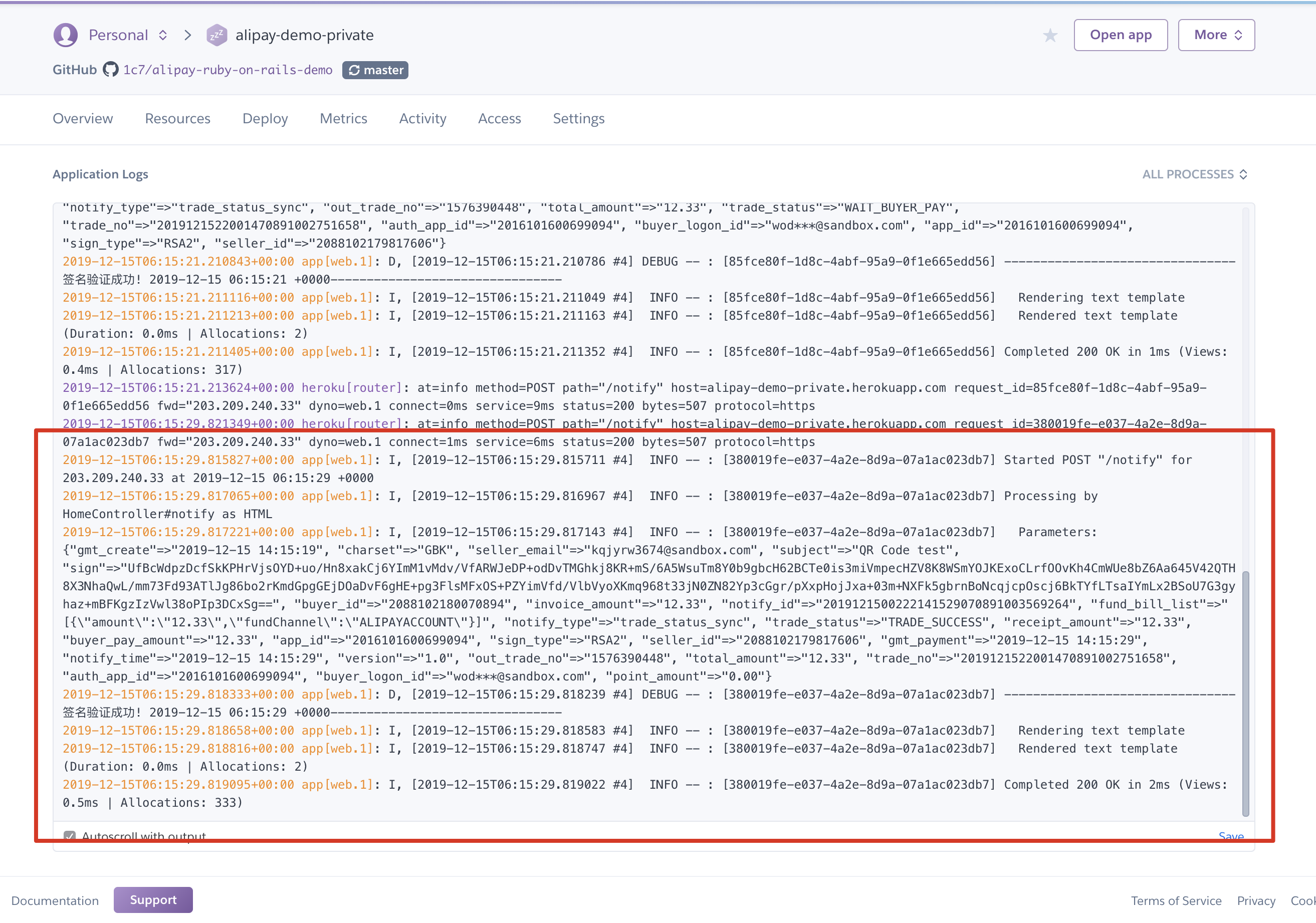
Task: Click the Open app button
Action: point(1120,35)
